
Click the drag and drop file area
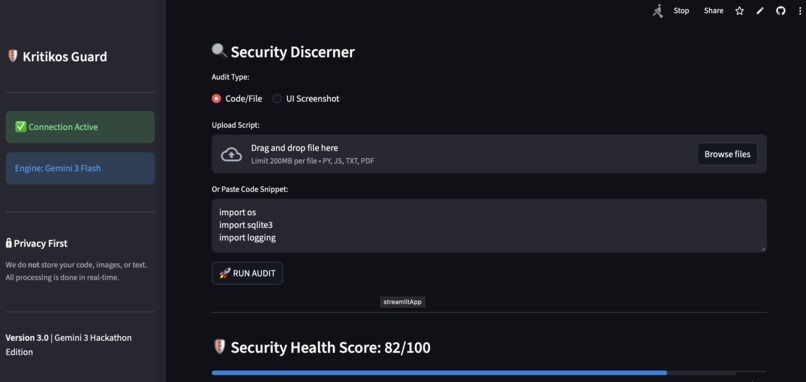pyautogui.click(x=489, y=154)
